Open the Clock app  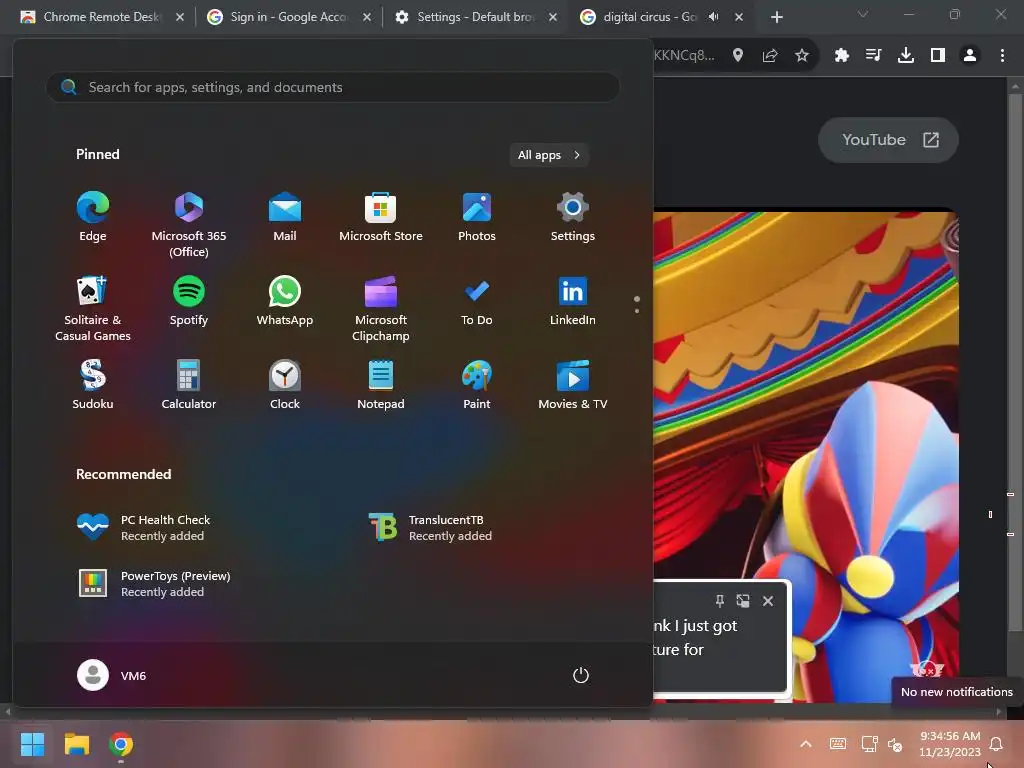pos(285,385)
